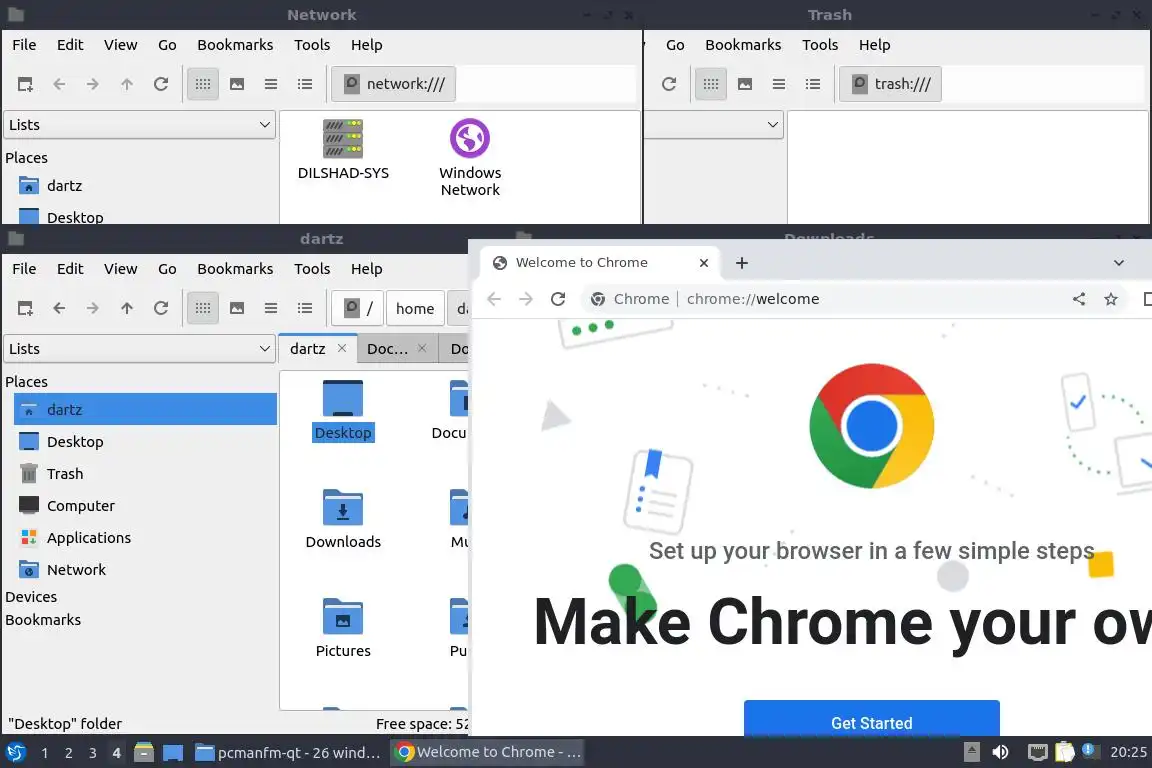Bookmark this page with the star icon
Viewport: 1152px width, 768px height.
point(1111,299)
